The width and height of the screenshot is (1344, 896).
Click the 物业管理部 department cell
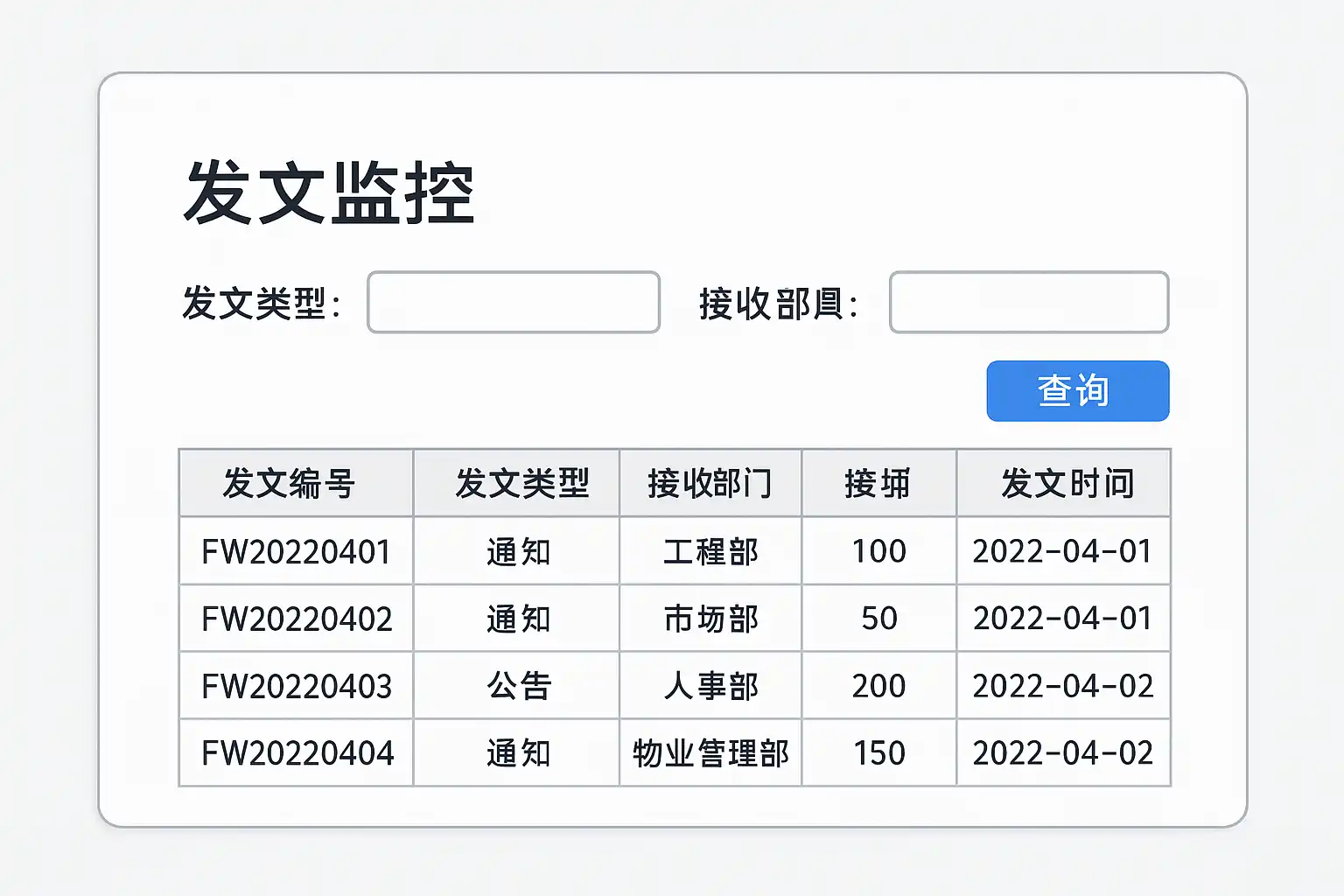coord(710,753)
